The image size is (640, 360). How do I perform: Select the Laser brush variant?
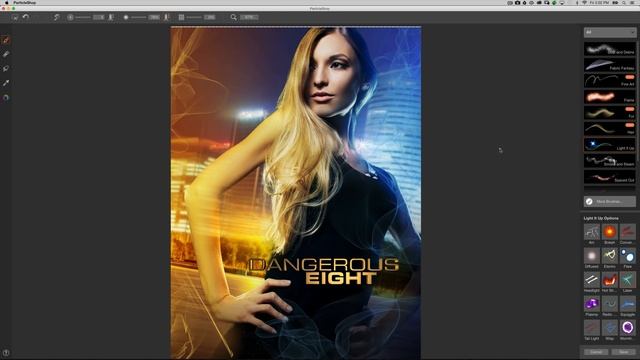(x=627, y=280)
